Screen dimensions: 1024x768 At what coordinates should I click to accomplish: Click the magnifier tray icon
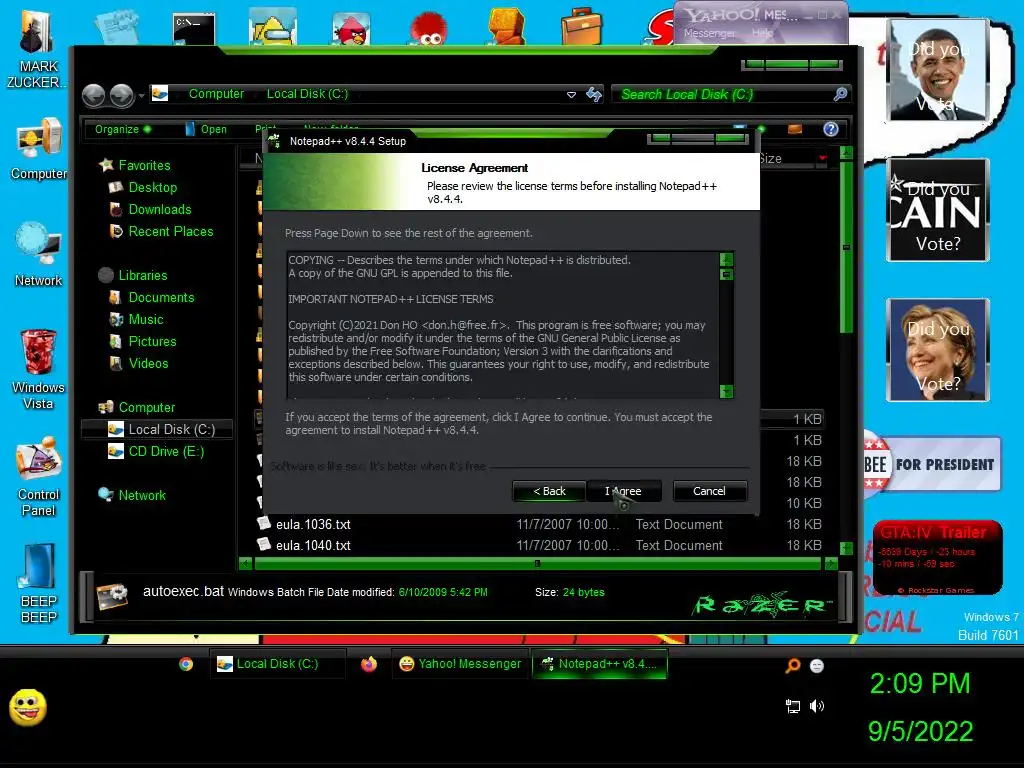pyautogui.click(x=793, y=665)
